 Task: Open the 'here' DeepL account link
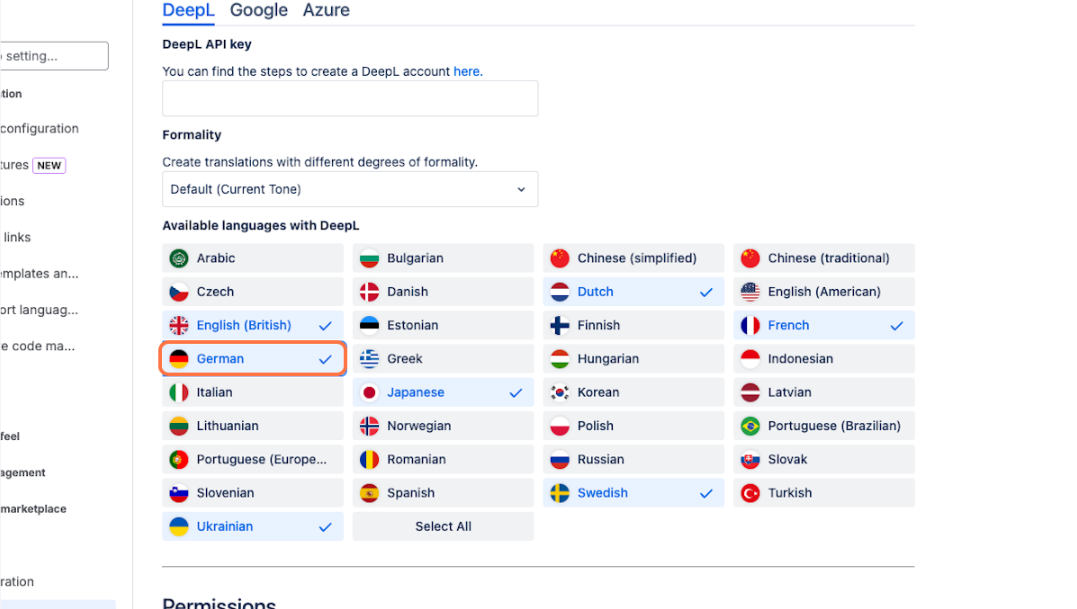(466, 71)
